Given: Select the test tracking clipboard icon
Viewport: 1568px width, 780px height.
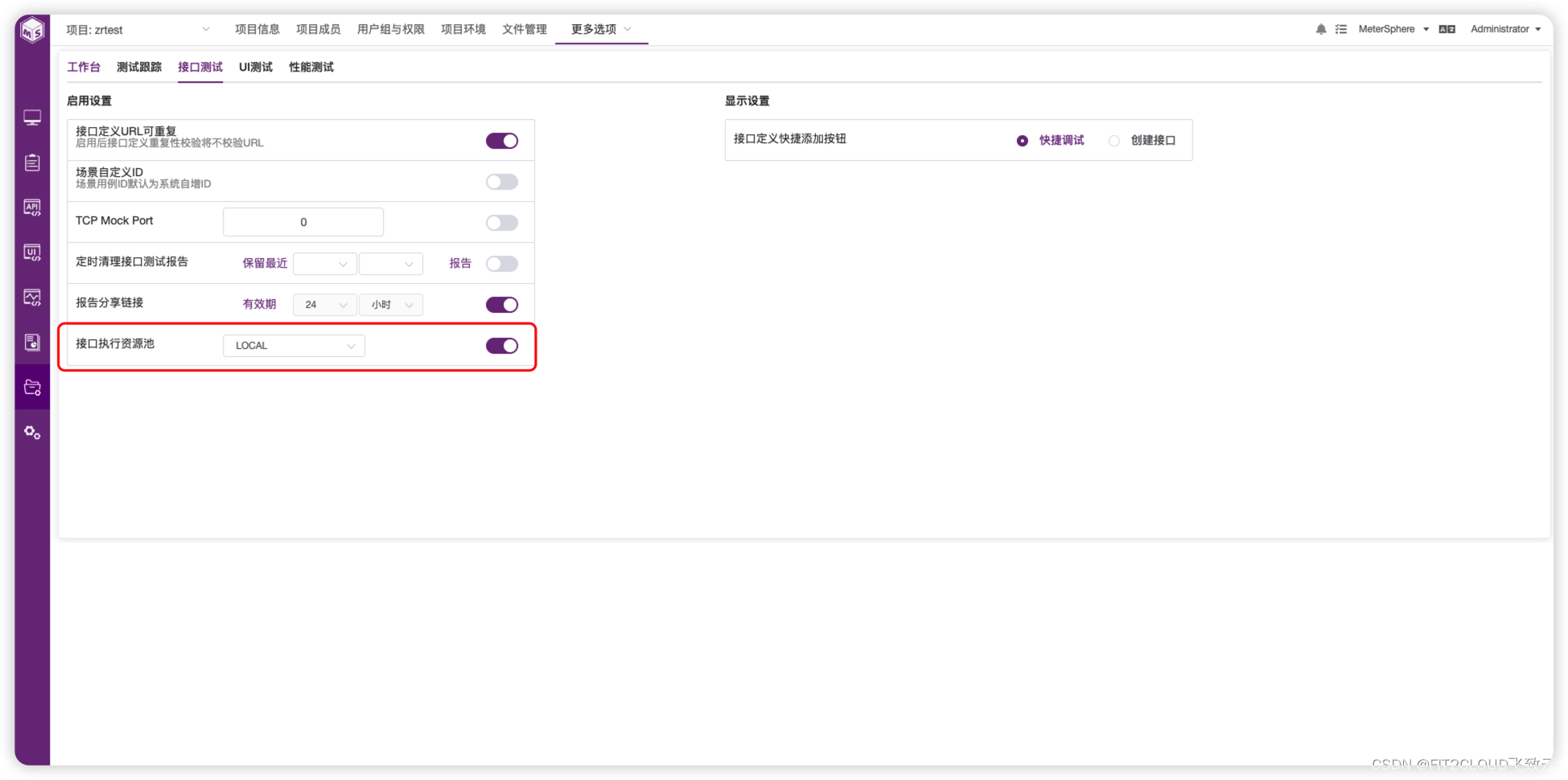Looking at the screenshot, I should point(32,162).
